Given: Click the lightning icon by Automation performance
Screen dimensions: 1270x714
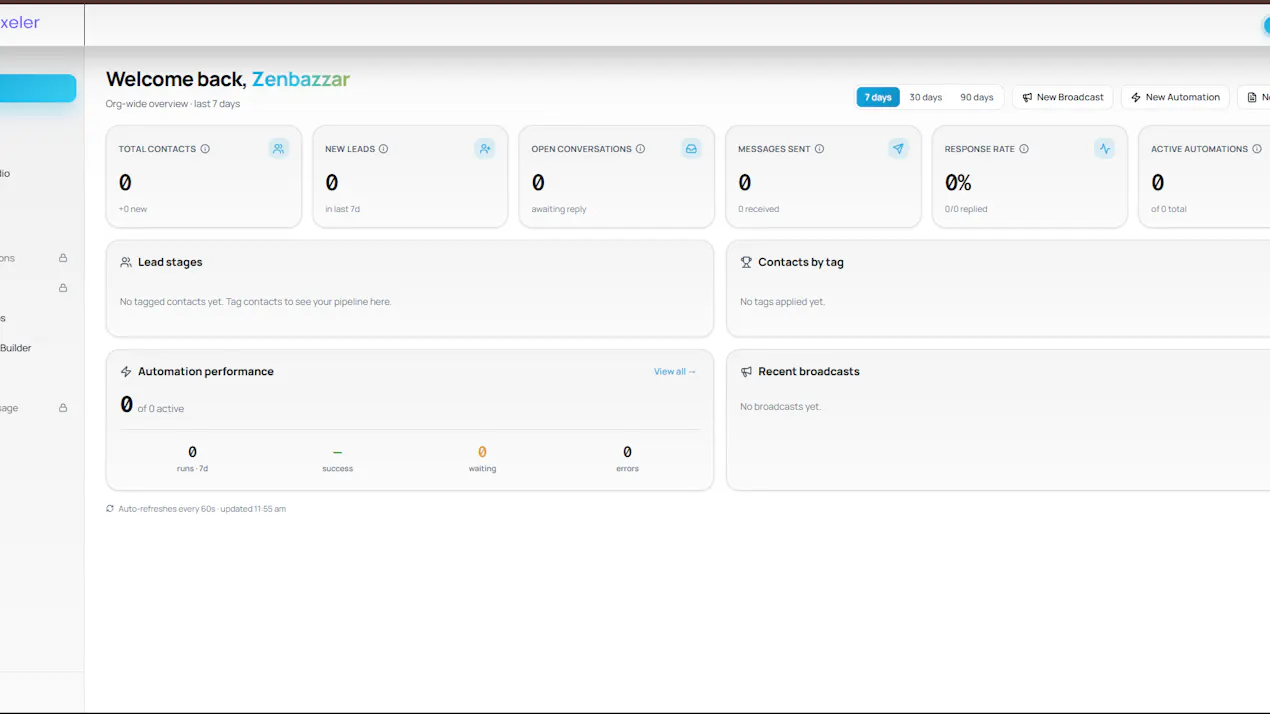Looking at the screenshot, I should tap(126, 372).
